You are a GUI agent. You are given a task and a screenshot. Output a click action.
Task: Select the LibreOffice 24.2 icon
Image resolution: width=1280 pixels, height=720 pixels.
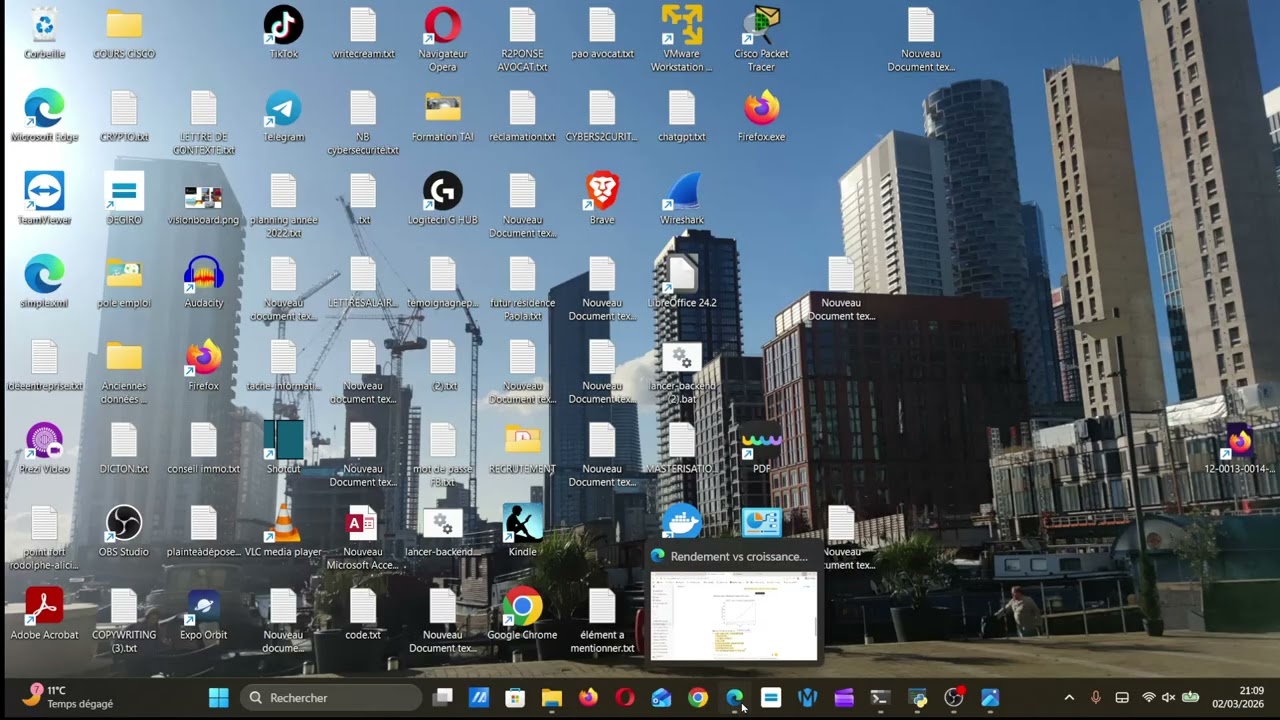(x=682, y=281)
